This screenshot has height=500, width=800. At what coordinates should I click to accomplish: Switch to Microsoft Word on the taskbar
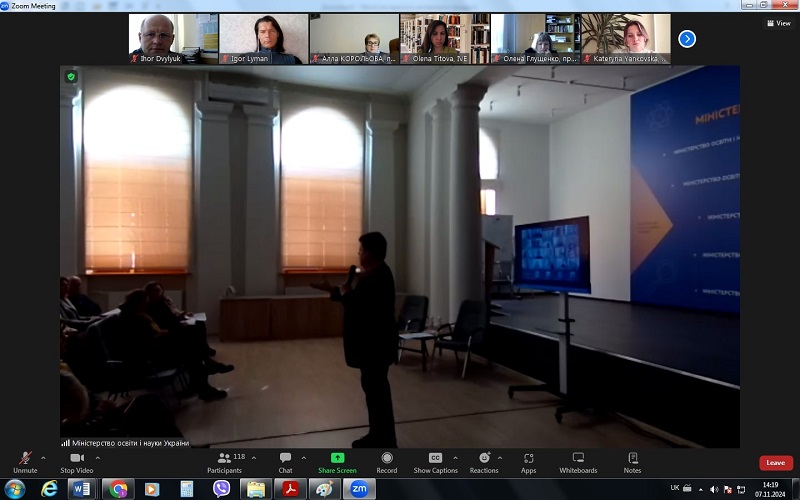[82, 489]
